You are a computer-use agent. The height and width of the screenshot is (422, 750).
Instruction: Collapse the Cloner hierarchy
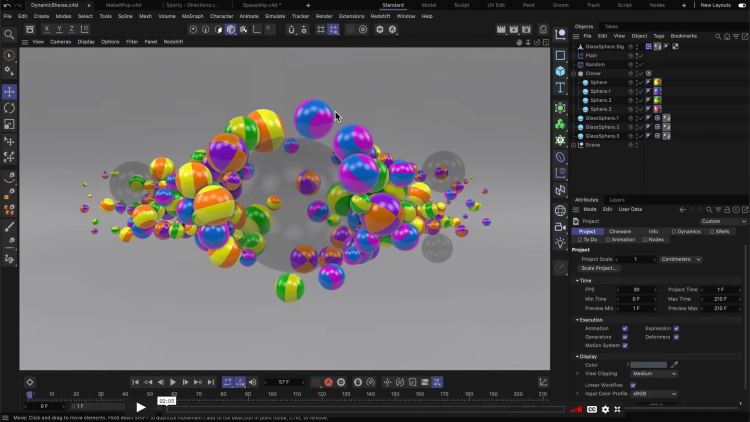(574, 74)
